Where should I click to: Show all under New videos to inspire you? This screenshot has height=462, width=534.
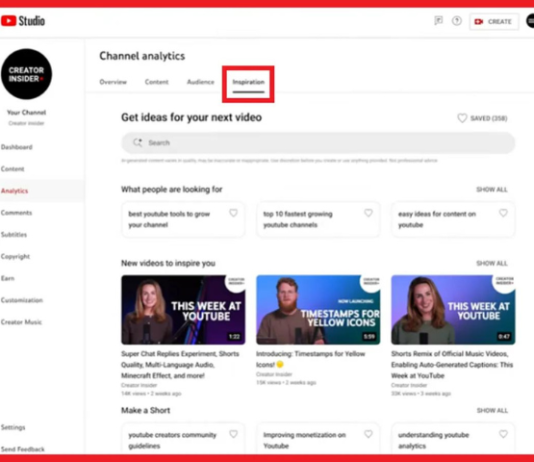(x=492, y=263)
